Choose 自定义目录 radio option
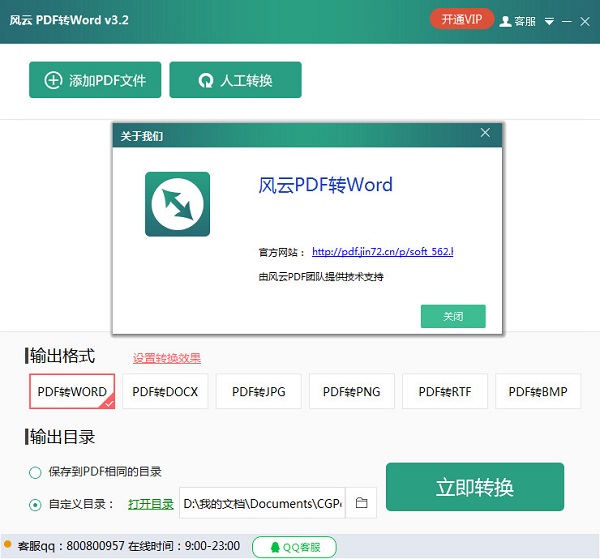 click(35, 505)
